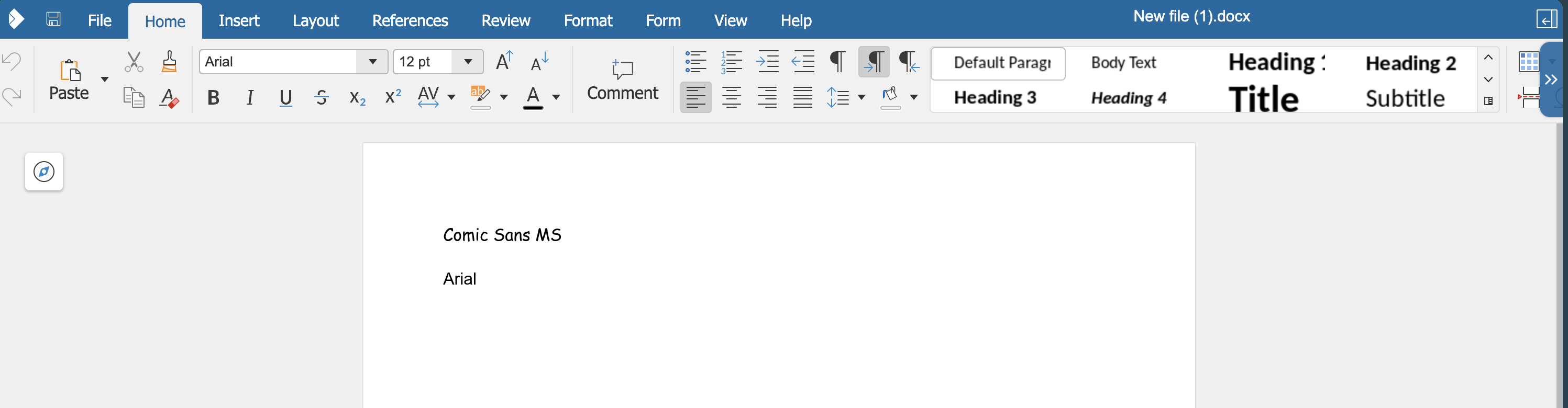
Task: Redo the last undone action
Action: coord(12,96)
